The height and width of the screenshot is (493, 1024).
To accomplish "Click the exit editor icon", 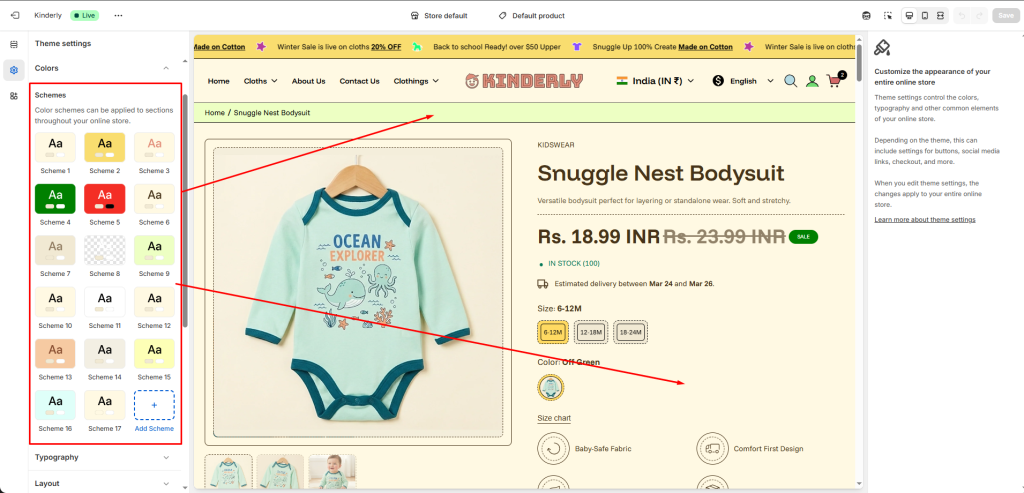I will (x=14, y=16).
